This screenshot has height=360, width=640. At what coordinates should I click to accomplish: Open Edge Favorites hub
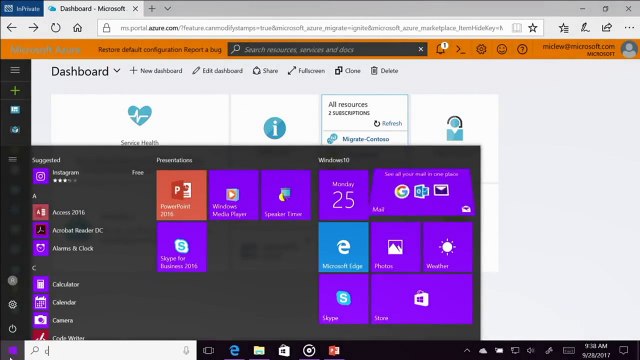pos(564,28)
